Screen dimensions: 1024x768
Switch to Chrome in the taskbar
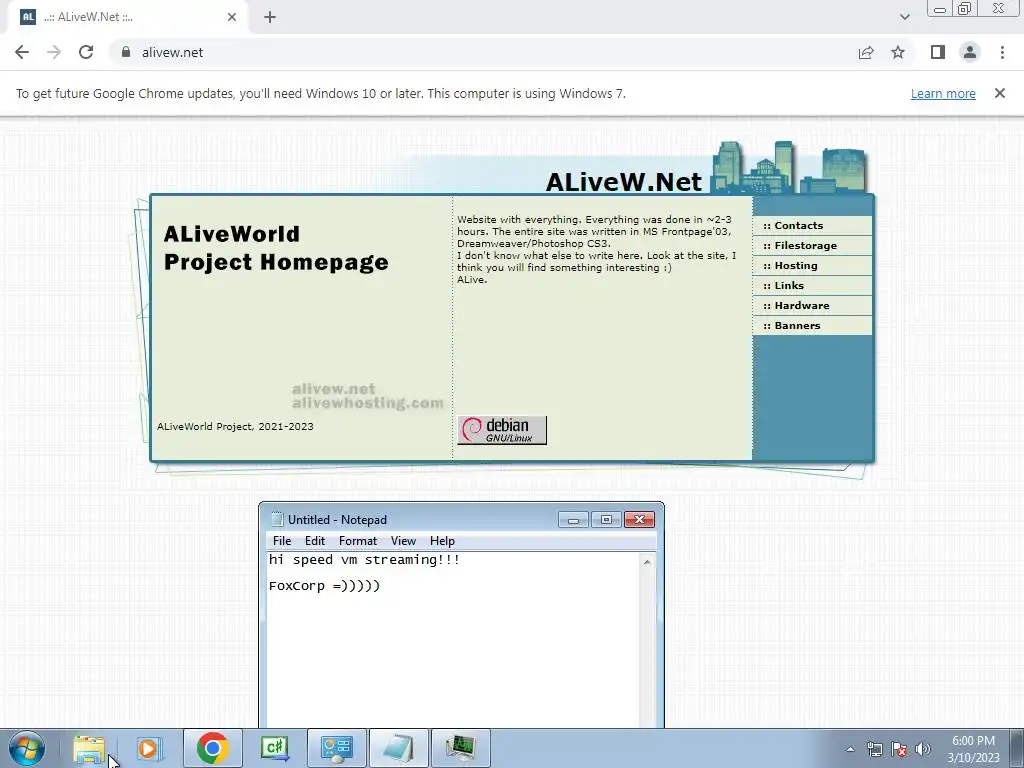pyautogui.click(x=212, y=748)
